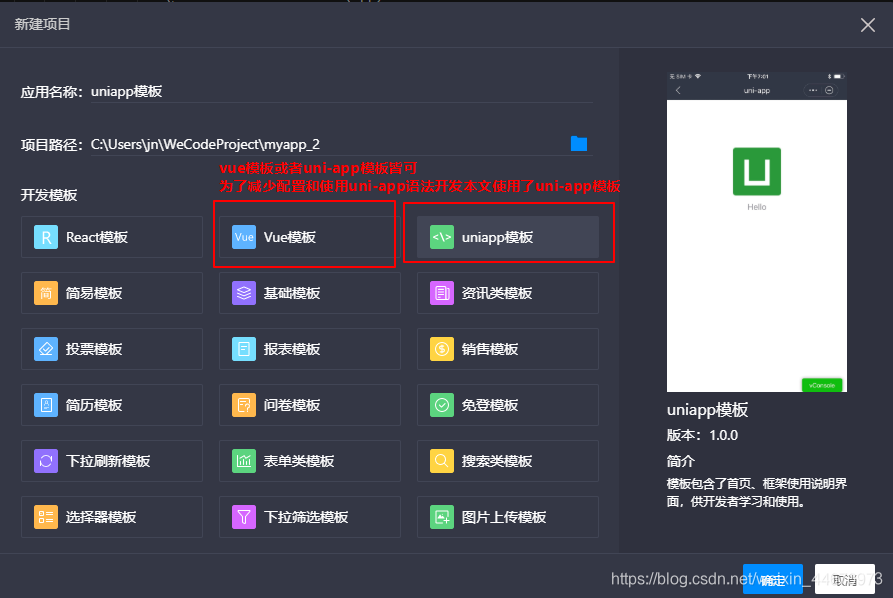Choose the uniapp模板 code icon
Screen dimensions: 893x598
pos(442,237)
